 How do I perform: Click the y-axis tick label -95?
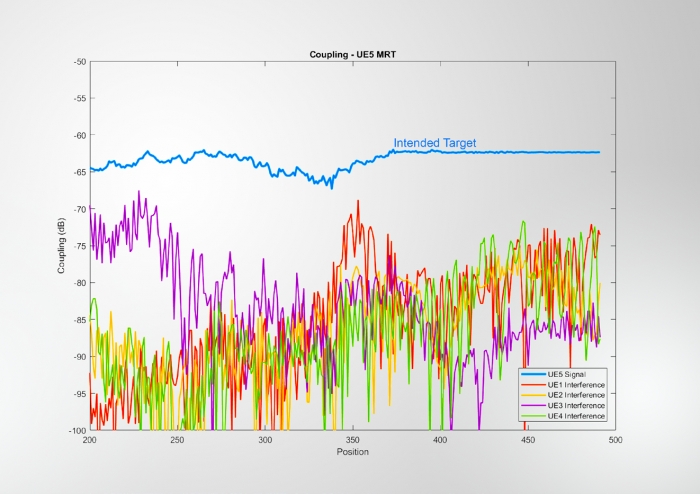[80, 394]
